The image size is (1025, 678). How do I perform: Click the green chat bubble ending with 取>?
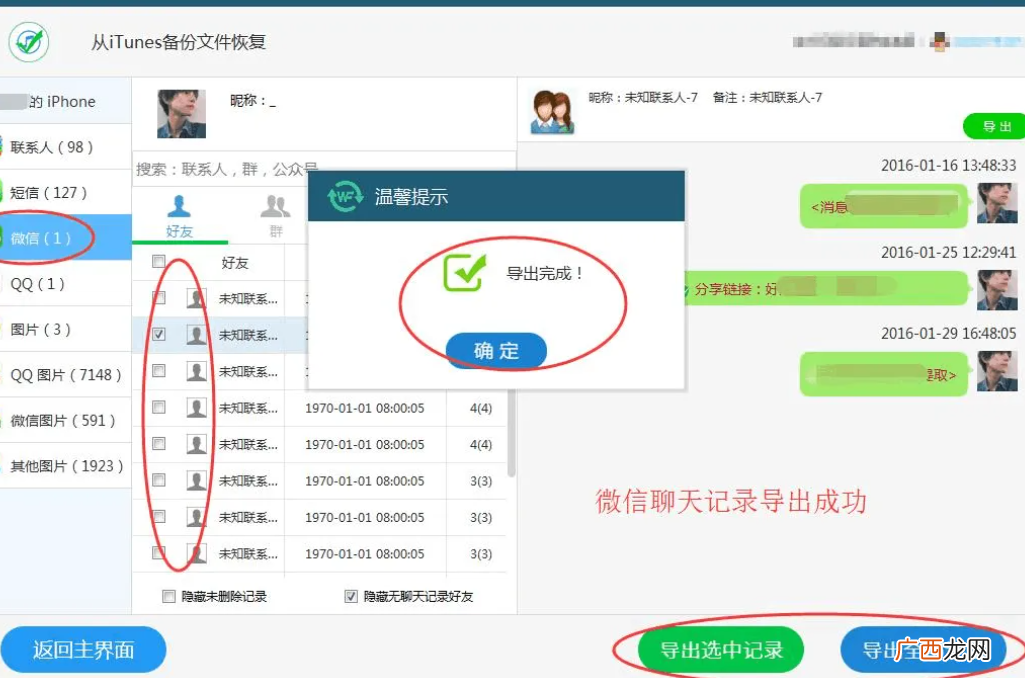pyautogui.click(x=884, y=374)
